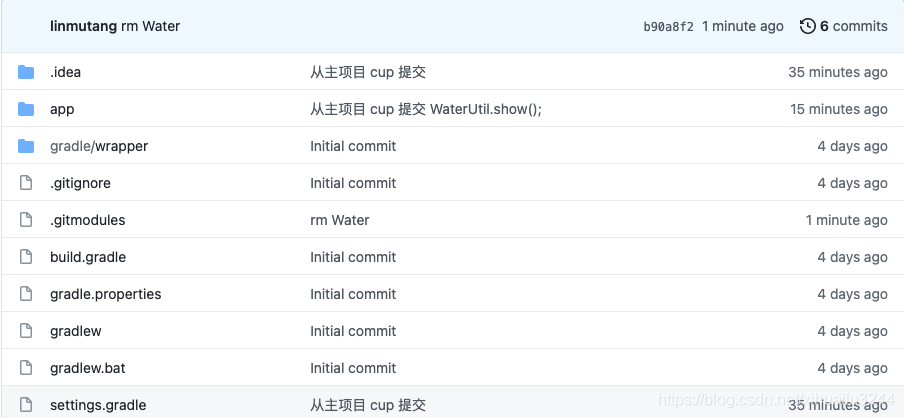
Task: Click the .gitignore file icon
Action: [x=26, y=183]
